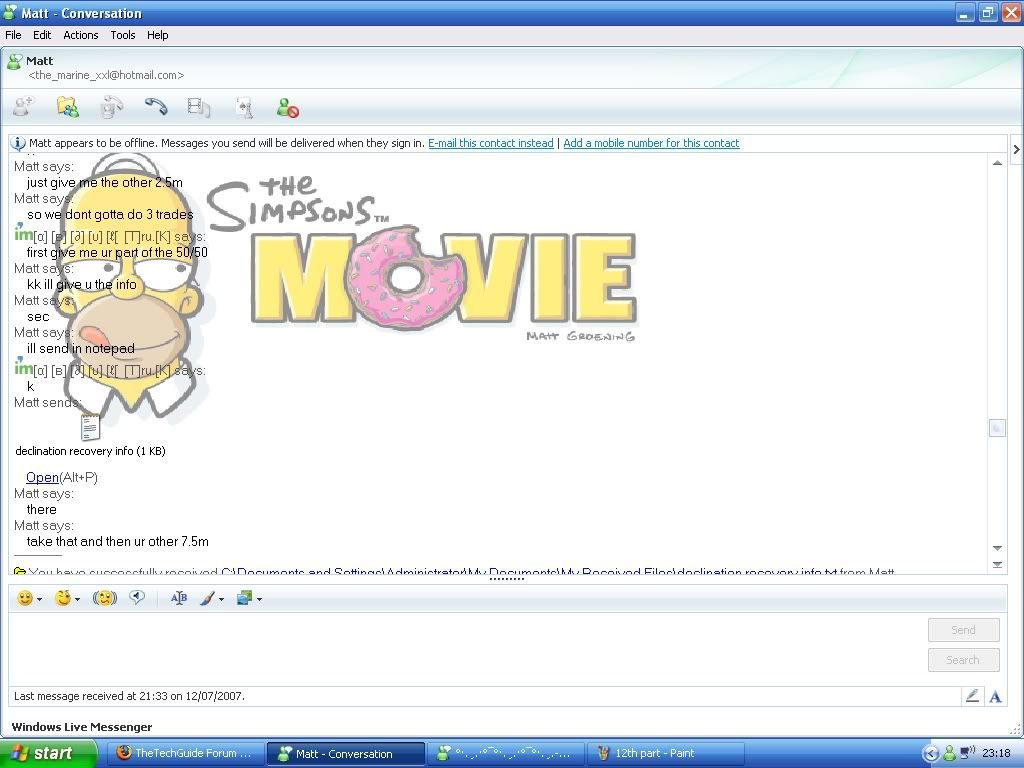
Task: Switch to text typing mode A icon
Action: (x=995, y=696)
